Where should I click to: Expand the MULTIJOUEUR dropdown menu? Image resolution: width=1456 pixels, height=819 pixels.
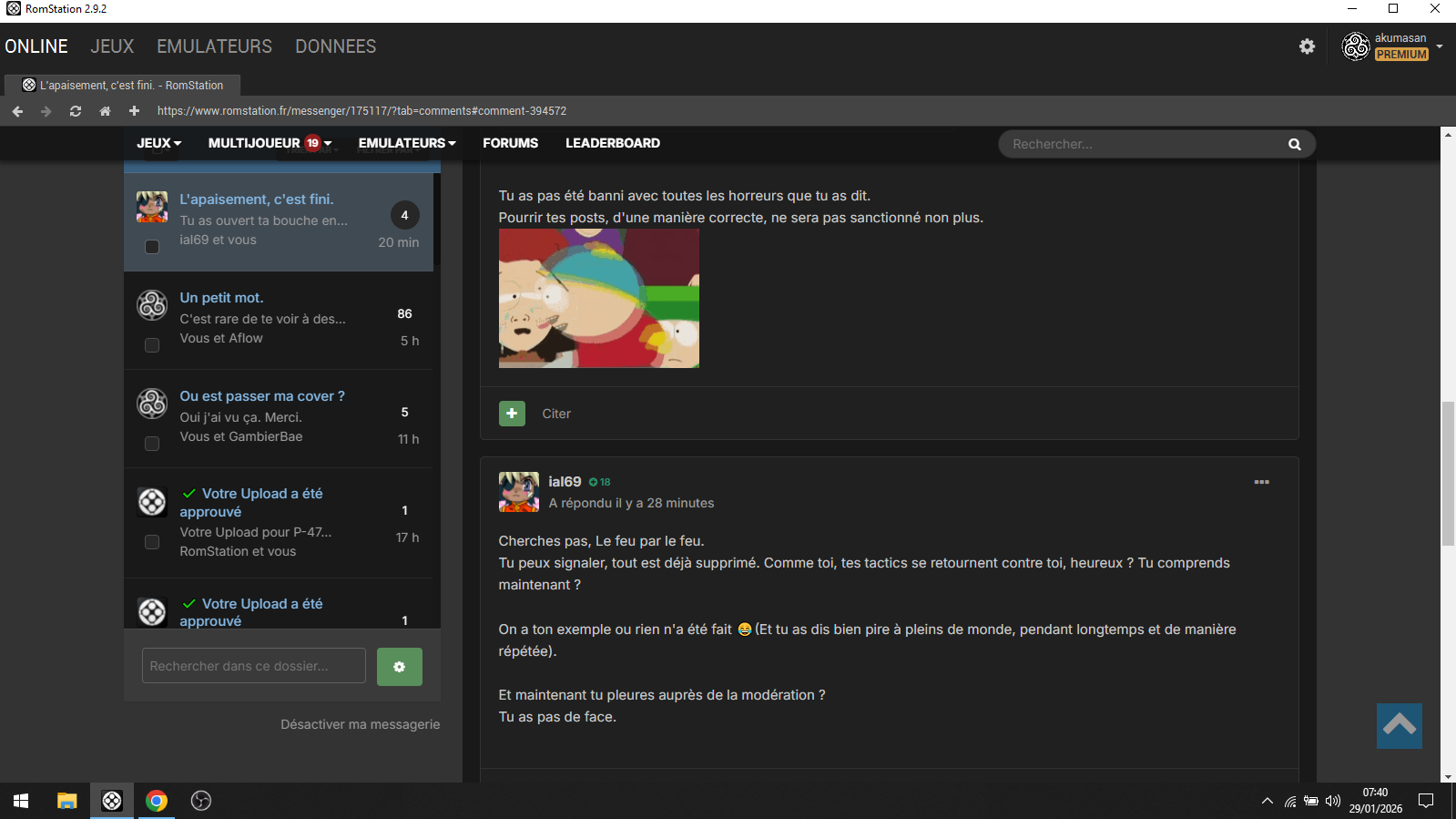click(270, 143)
